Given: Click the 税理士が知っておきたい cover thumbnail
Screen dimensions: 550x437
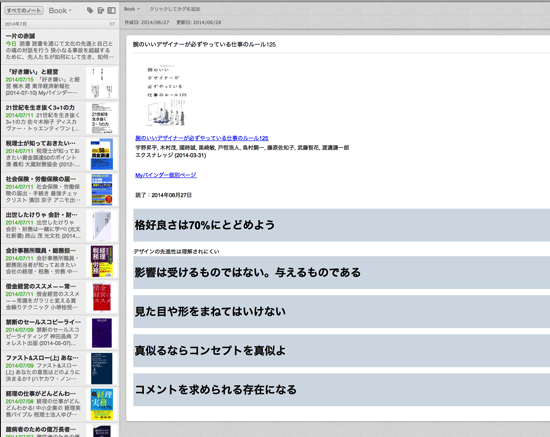Looking at the screenshot, I should pyautogui.click(x=102, y=154).
